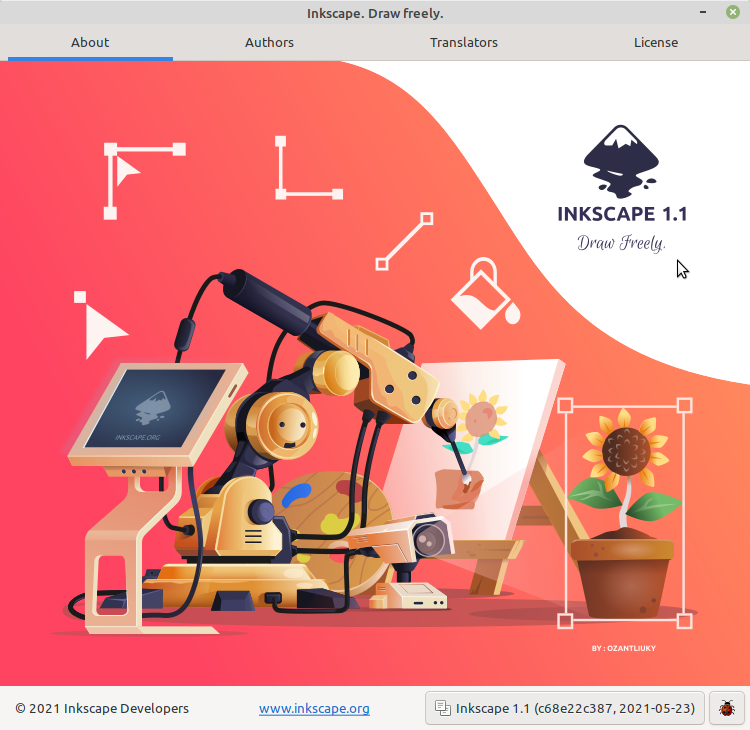Minimize the Inkscape About window
This screenshot has width=750, height=730.
click(x=703, y=12)
